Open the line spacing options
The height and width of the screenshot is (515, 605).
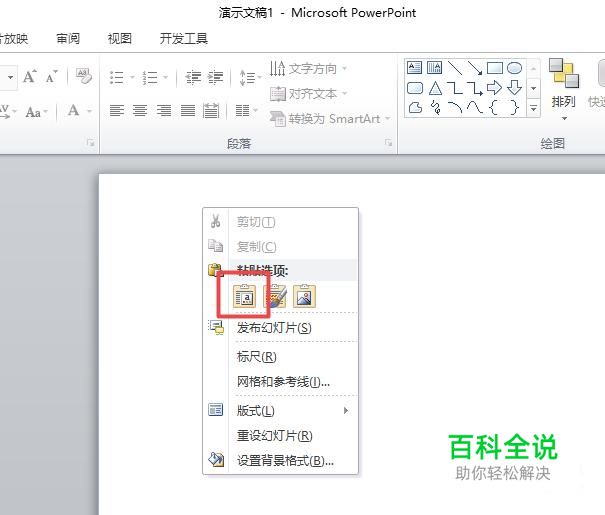[248, 78]
